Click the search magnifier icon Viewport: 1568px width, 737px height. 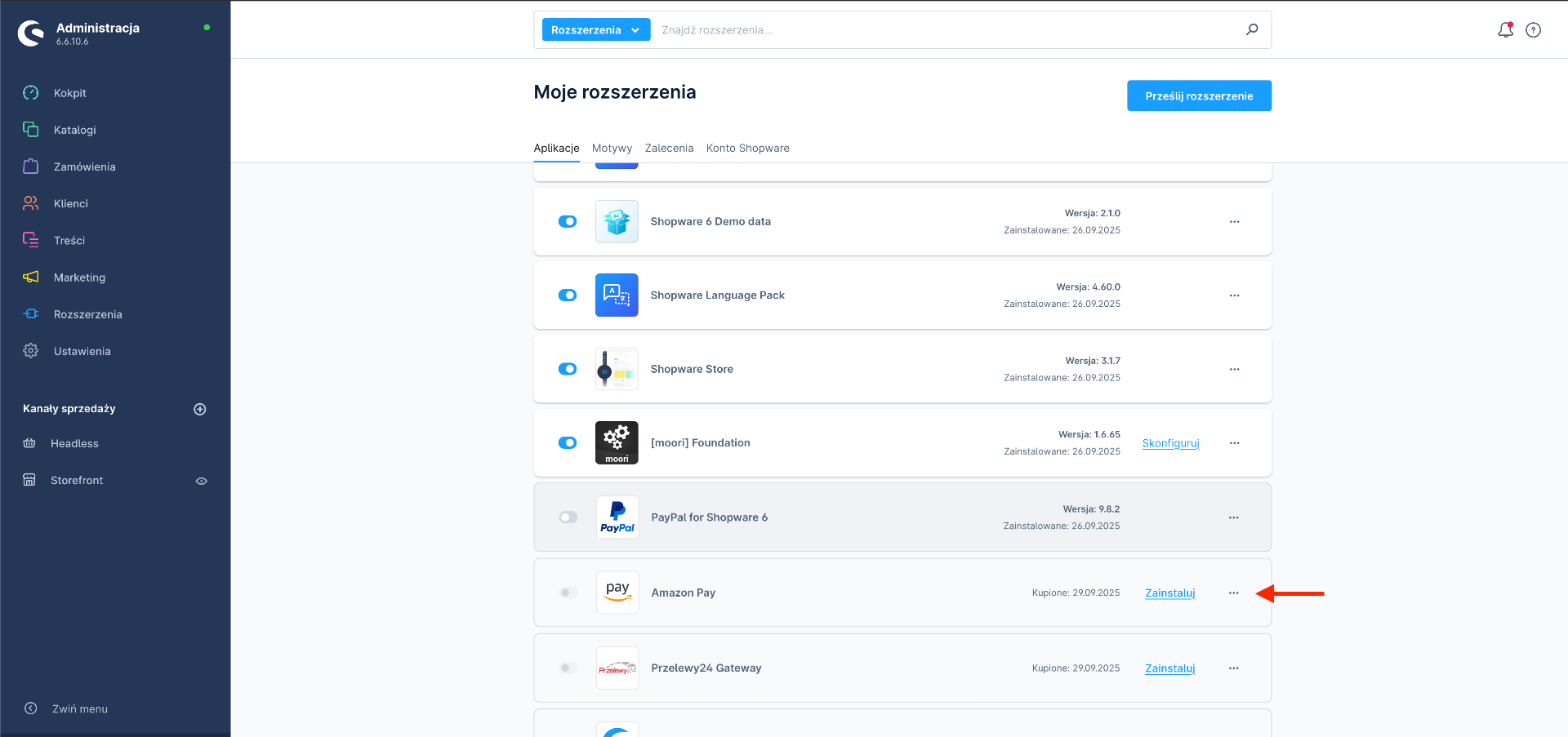[x=1252, y=29]
